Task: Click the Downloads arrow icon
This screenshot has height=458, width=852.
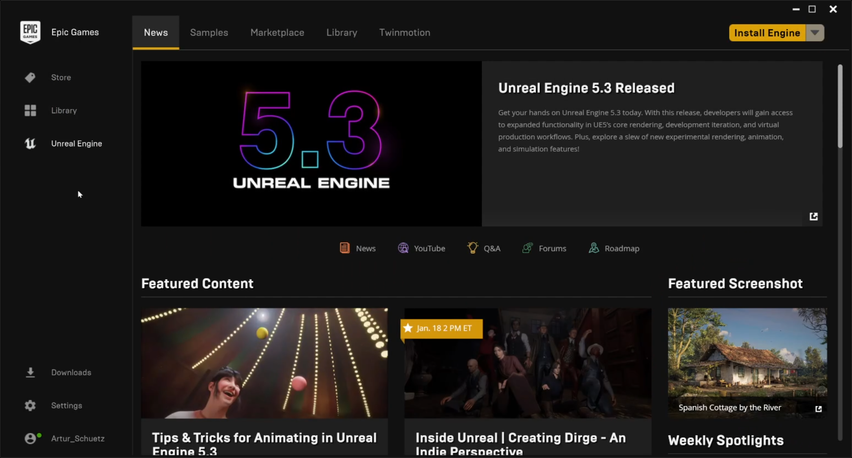Action: [30, 373]
